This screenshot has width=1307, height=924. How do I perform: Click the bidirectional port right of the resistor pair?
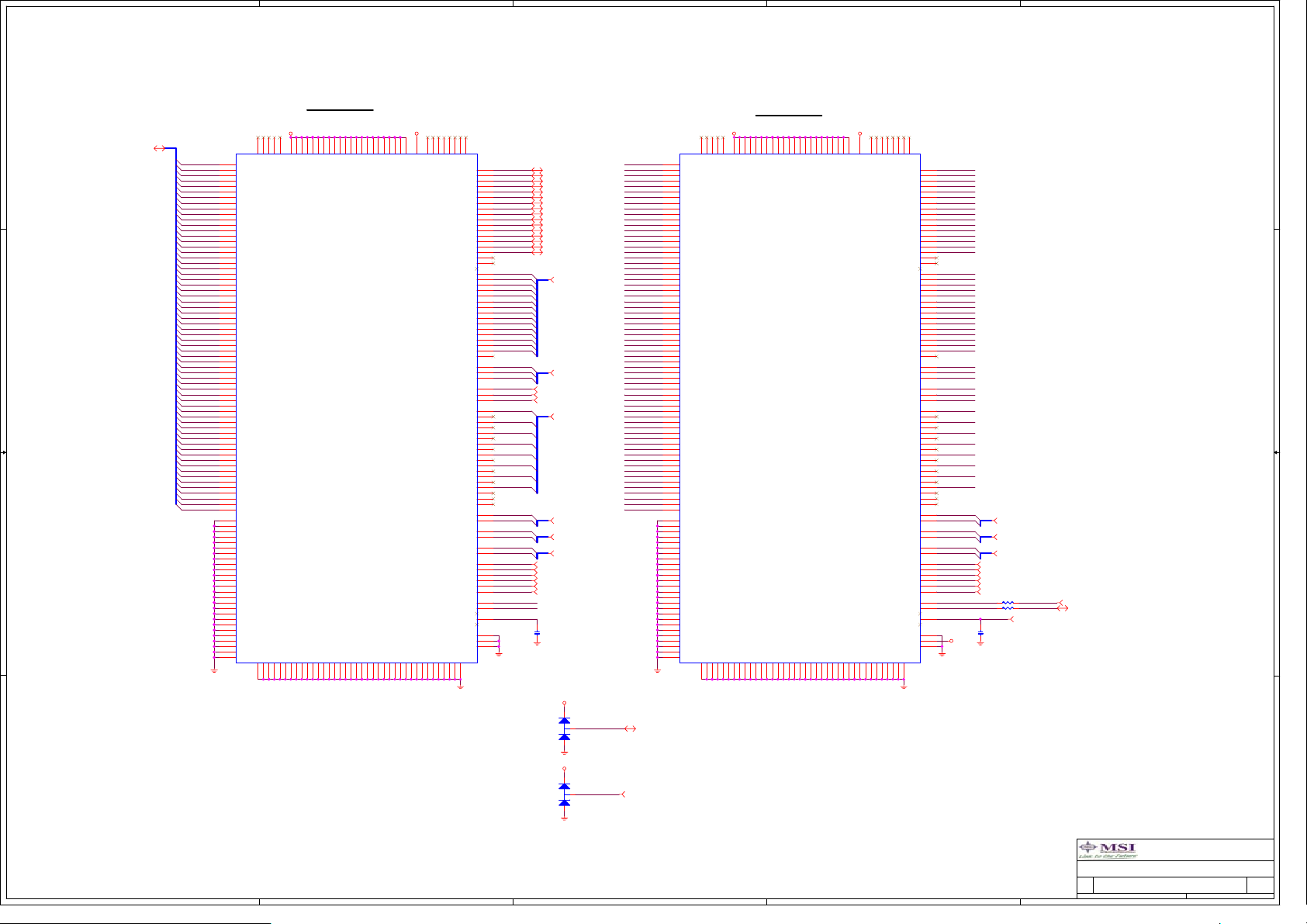point(1063,608)
